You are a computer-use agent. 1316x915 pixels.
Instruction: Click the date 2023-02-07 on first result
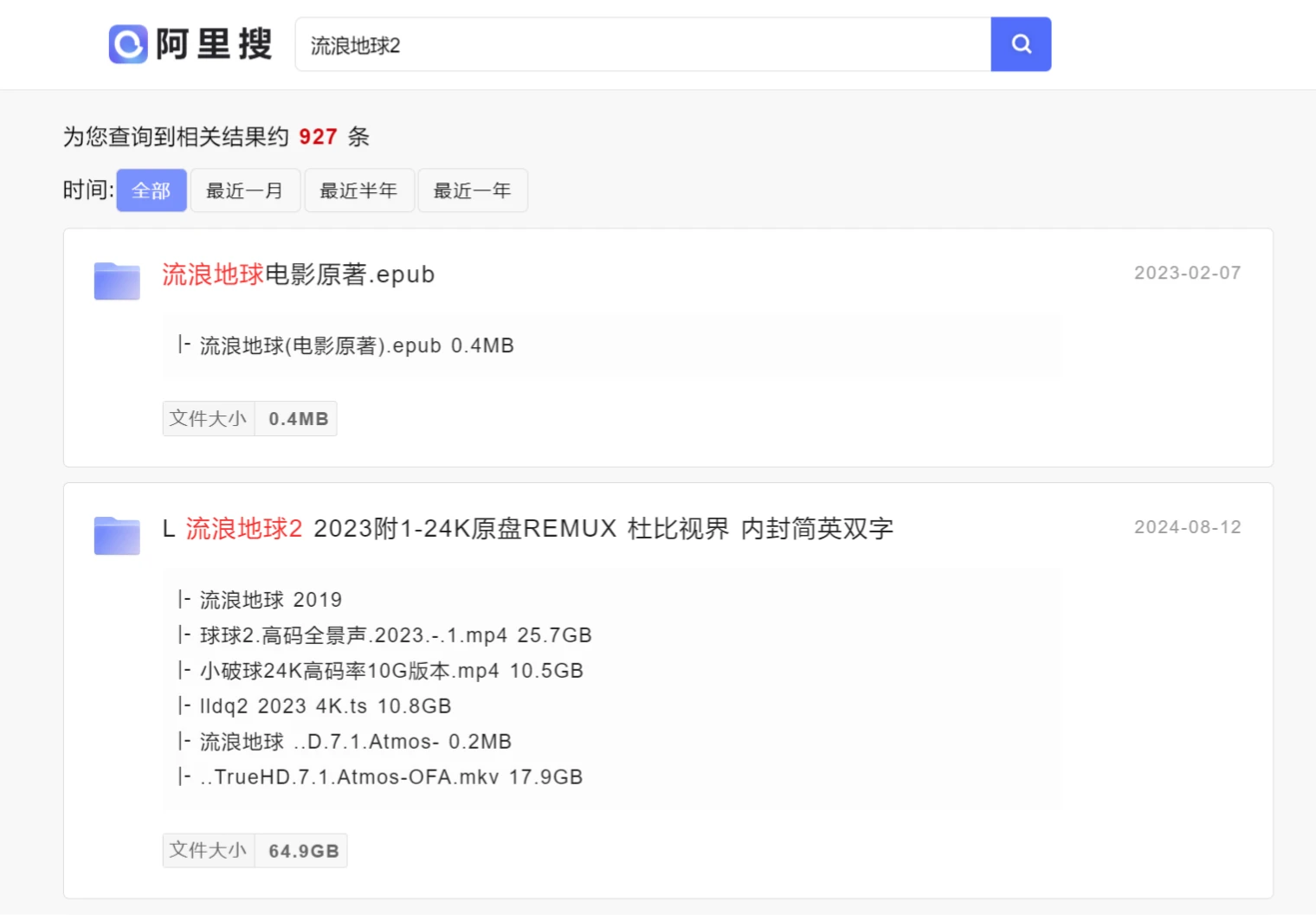point(1187,272)
